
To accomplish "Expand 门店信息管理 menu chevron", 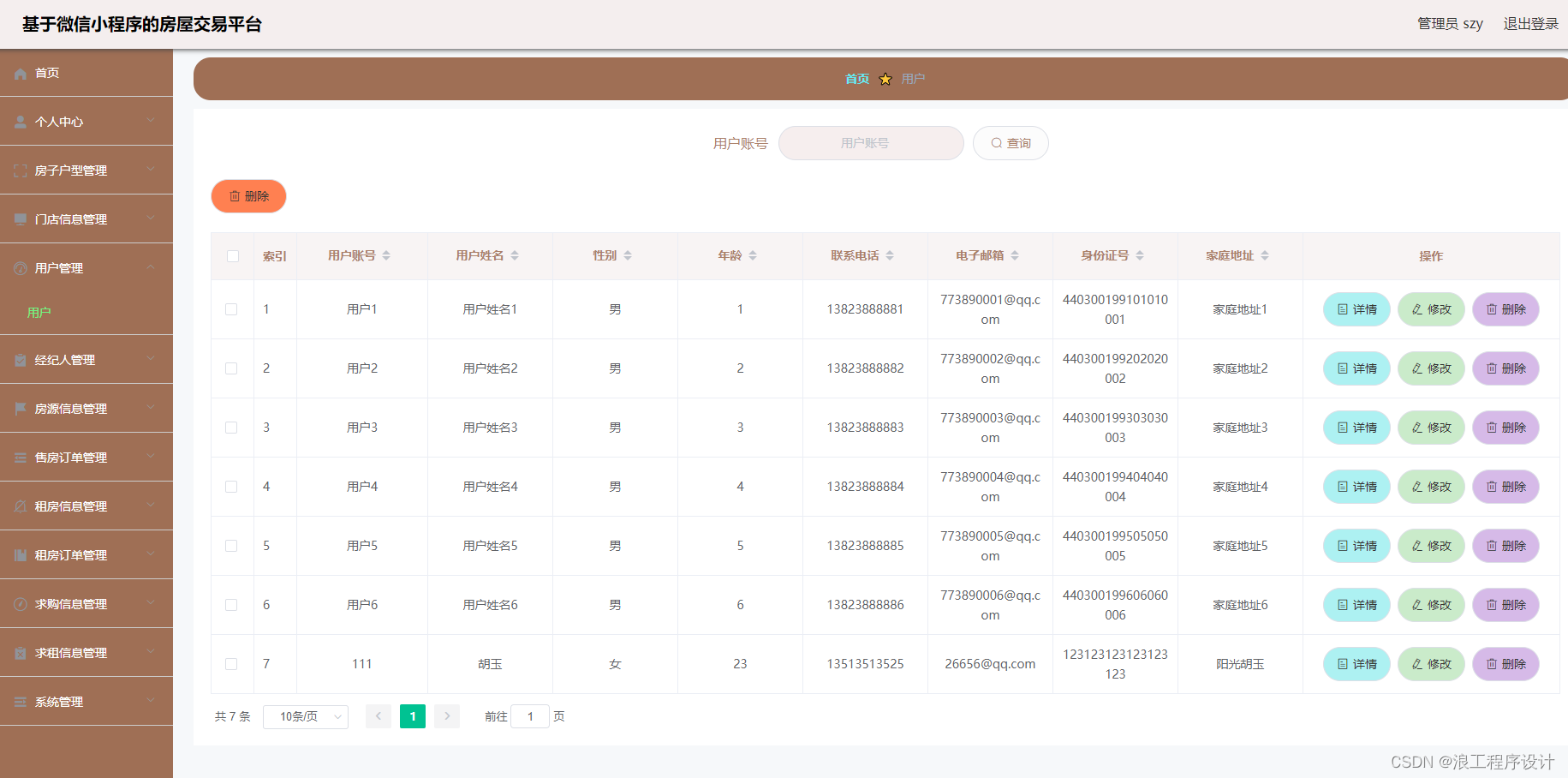I will (151, 218).
